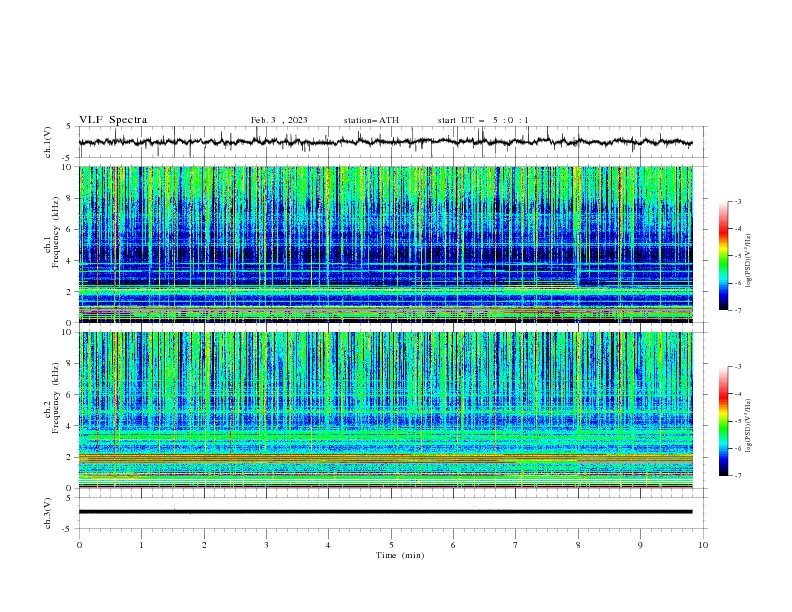Click the "ch.3(V)" axis label
792x612 pixels.
click(48, 513)
